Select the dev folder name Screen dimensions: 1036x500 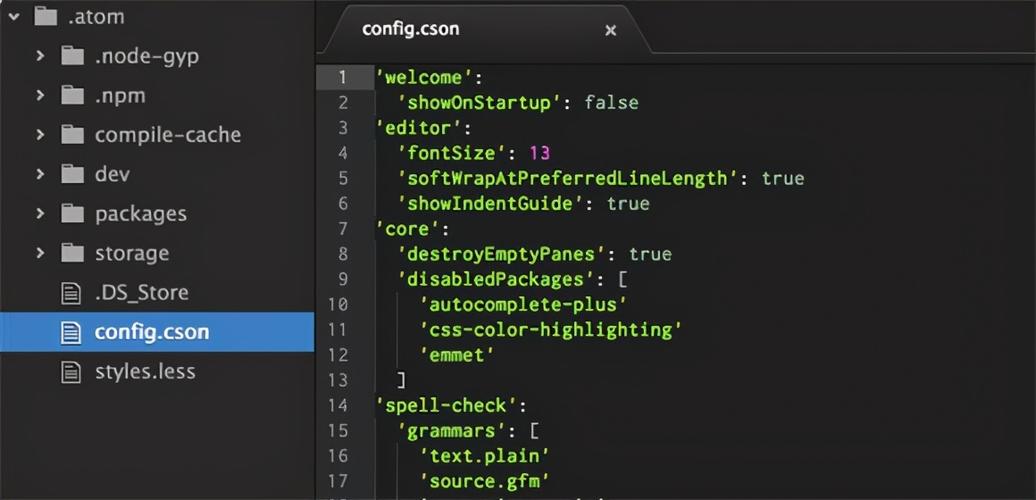tap(112, 174)
